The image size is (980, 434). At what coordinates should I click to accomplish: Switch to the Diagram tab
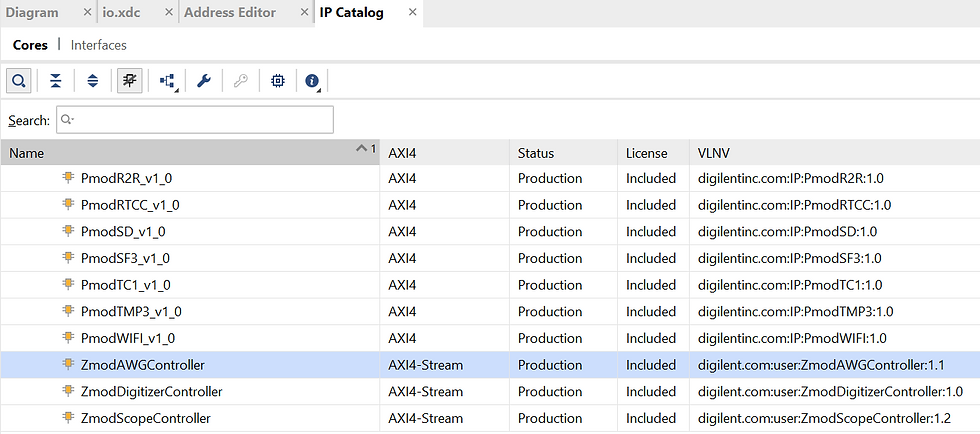(x=32, y=13)
